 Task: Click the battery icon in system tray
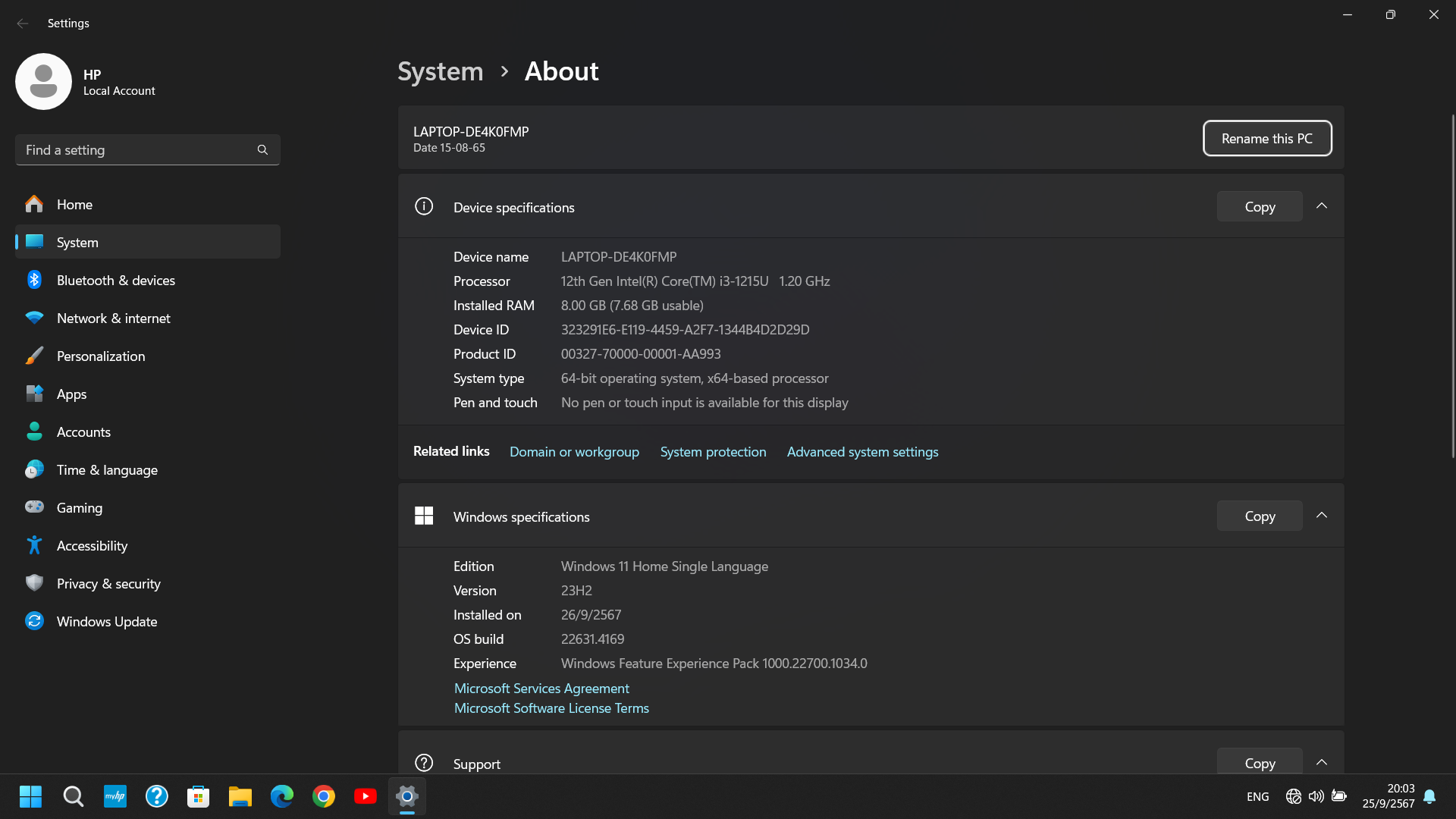[1338, 796]
